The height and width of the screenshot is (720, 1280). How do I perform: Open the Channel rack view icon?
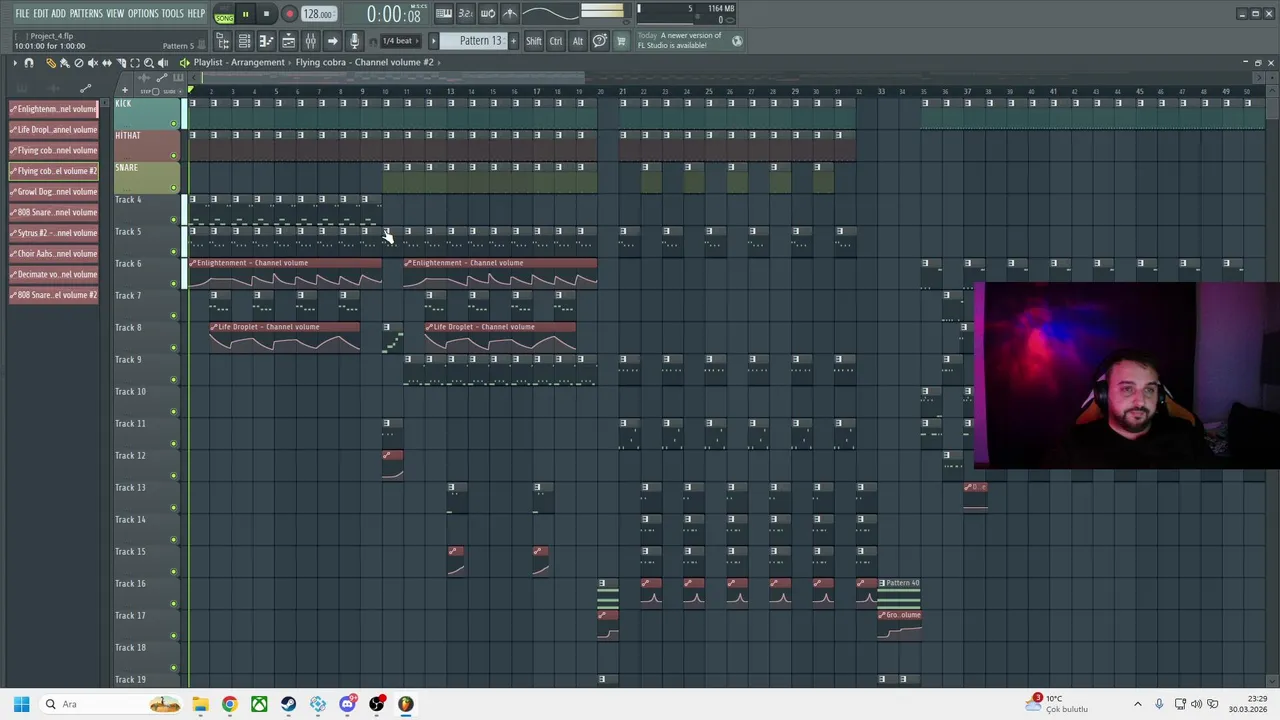pyautogui.click(x=244, y=41)
